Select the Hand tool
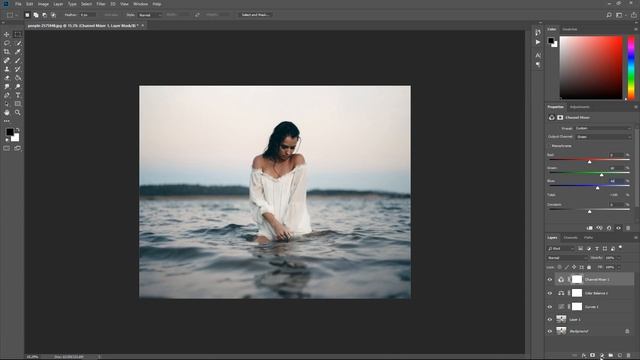This screenshot has width=640, height=360. (7, 112)
